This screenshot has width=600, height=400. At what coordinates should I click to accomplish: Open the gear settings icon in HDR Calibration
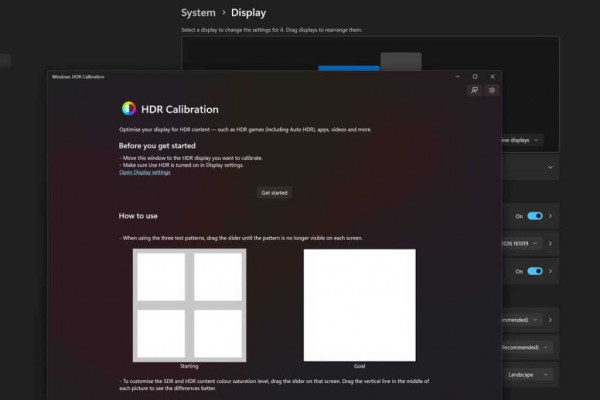[492, 90]
